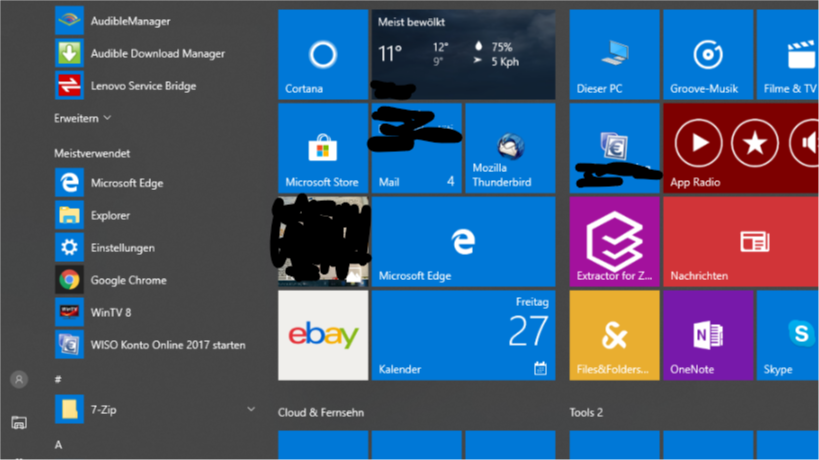Open Einstellungen settings app
This screenshot has width=819, height=460.
[157, 247]
